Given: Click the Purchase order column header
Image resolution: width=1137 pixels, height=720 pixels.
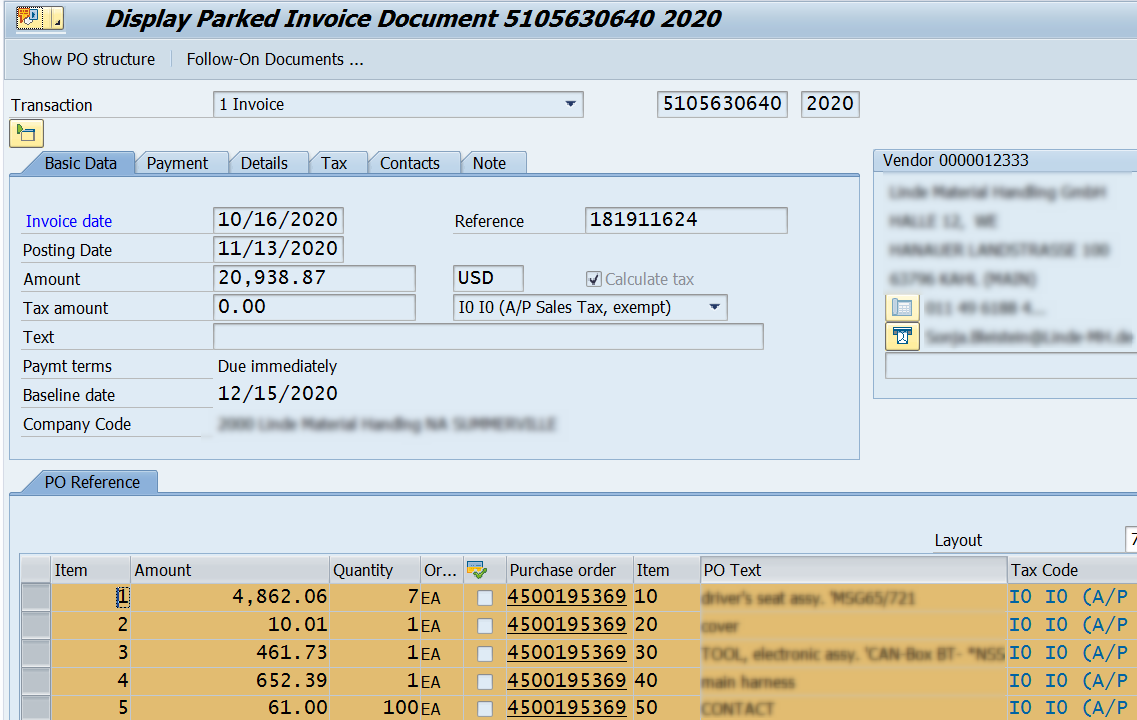Looking at the screenshot, I should click(x=569, y=570).
